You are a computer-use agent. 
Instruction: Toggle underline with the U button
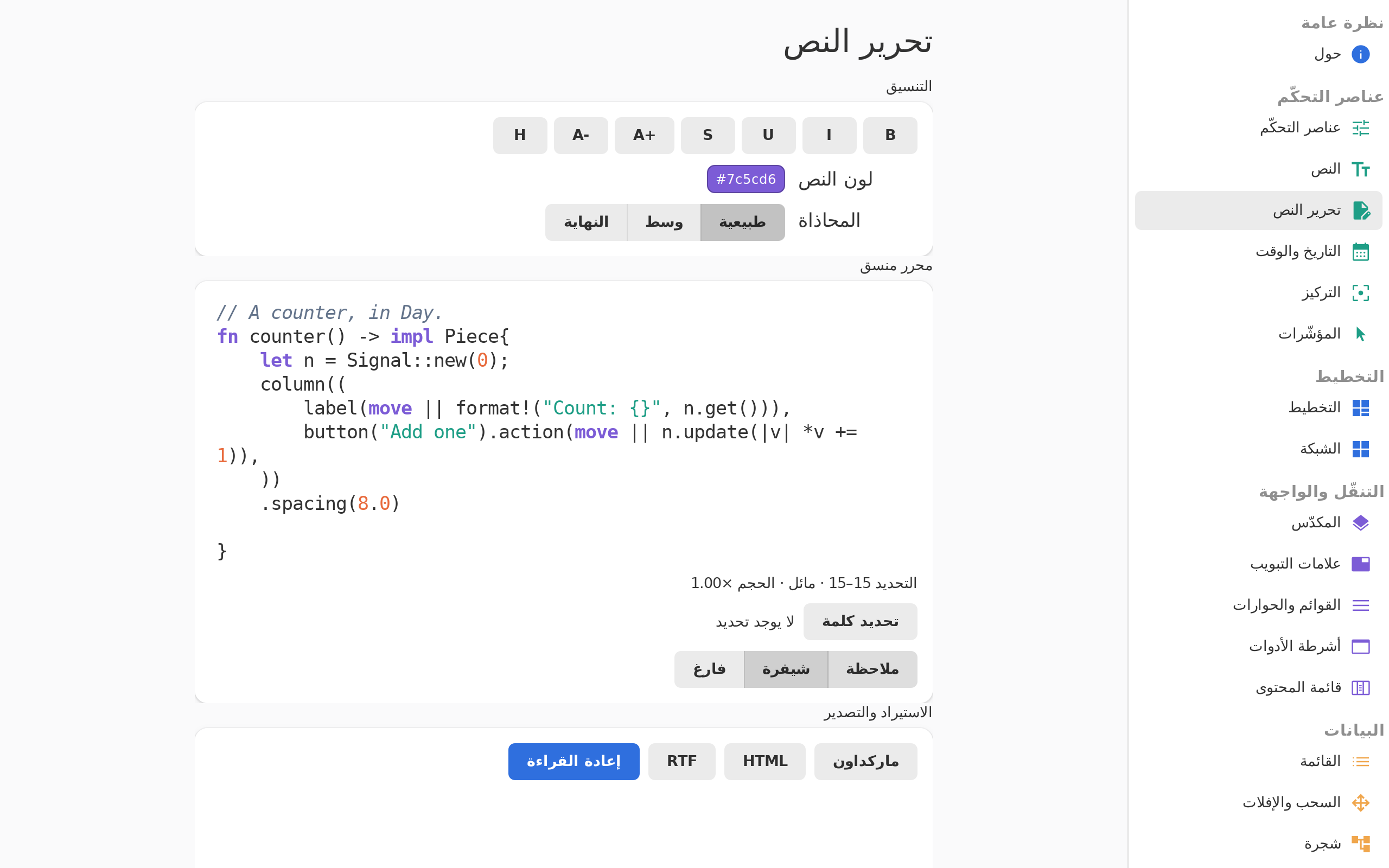coord(768,136)
